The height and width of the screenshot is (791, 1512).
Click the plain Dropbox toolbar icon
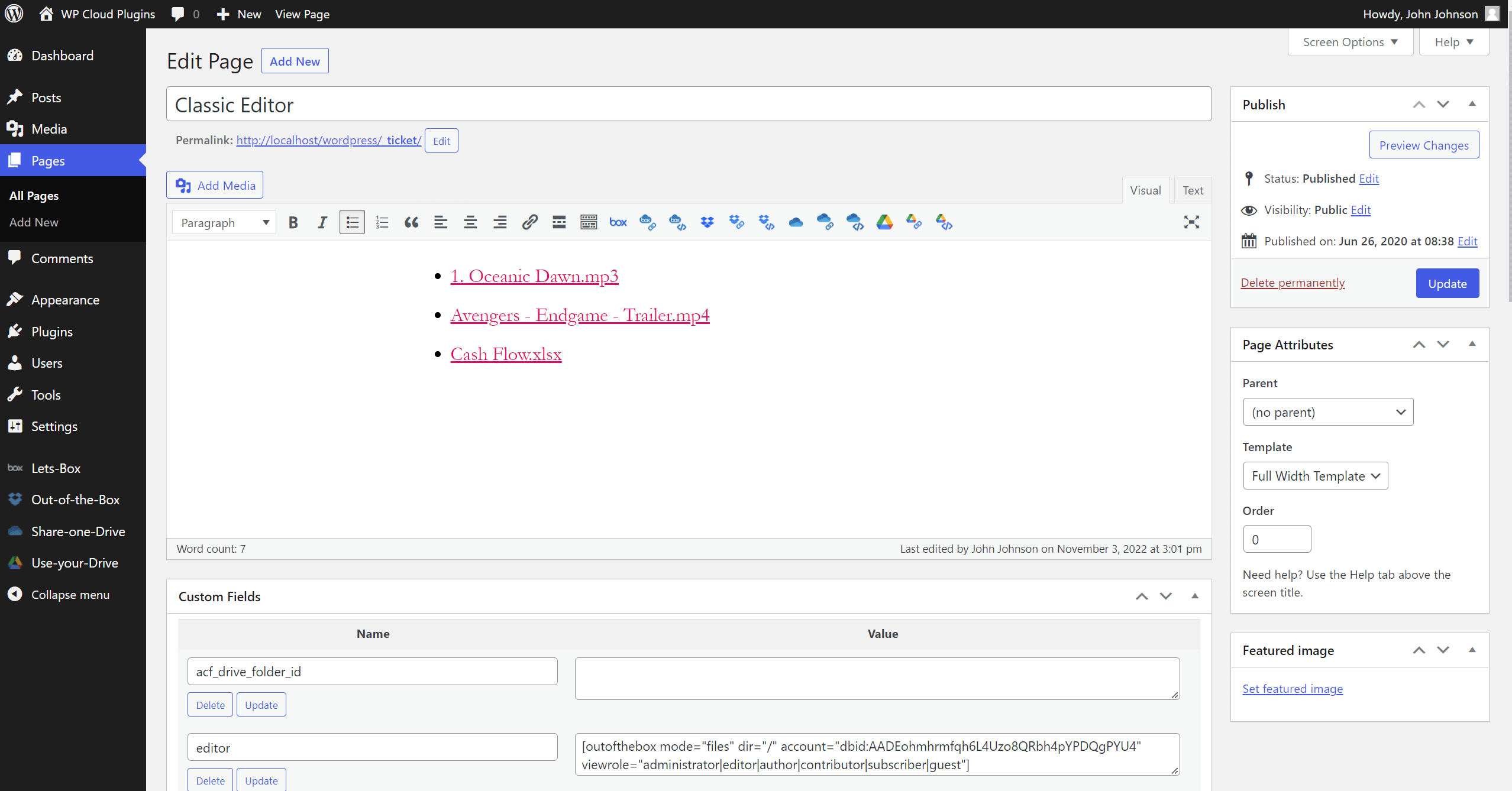707,222
